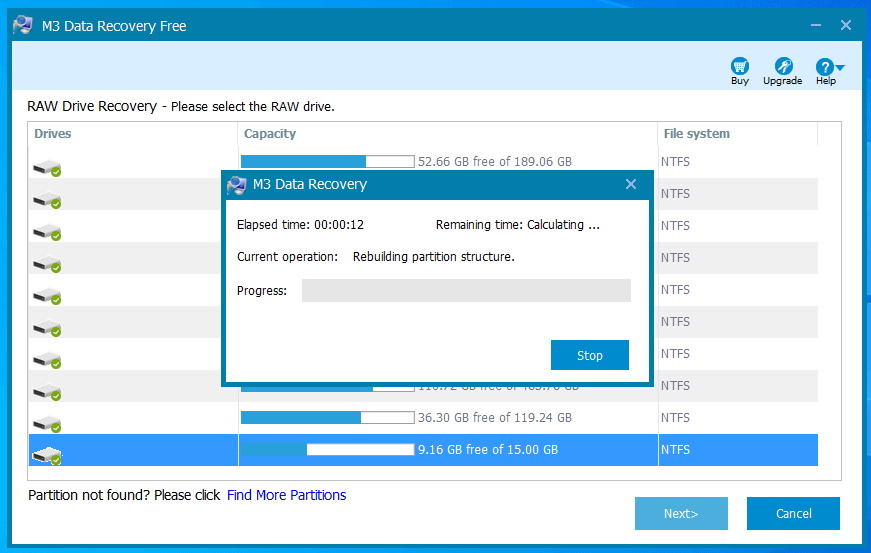Click NTFS in the highlighted 15.00 GB row

675,450
